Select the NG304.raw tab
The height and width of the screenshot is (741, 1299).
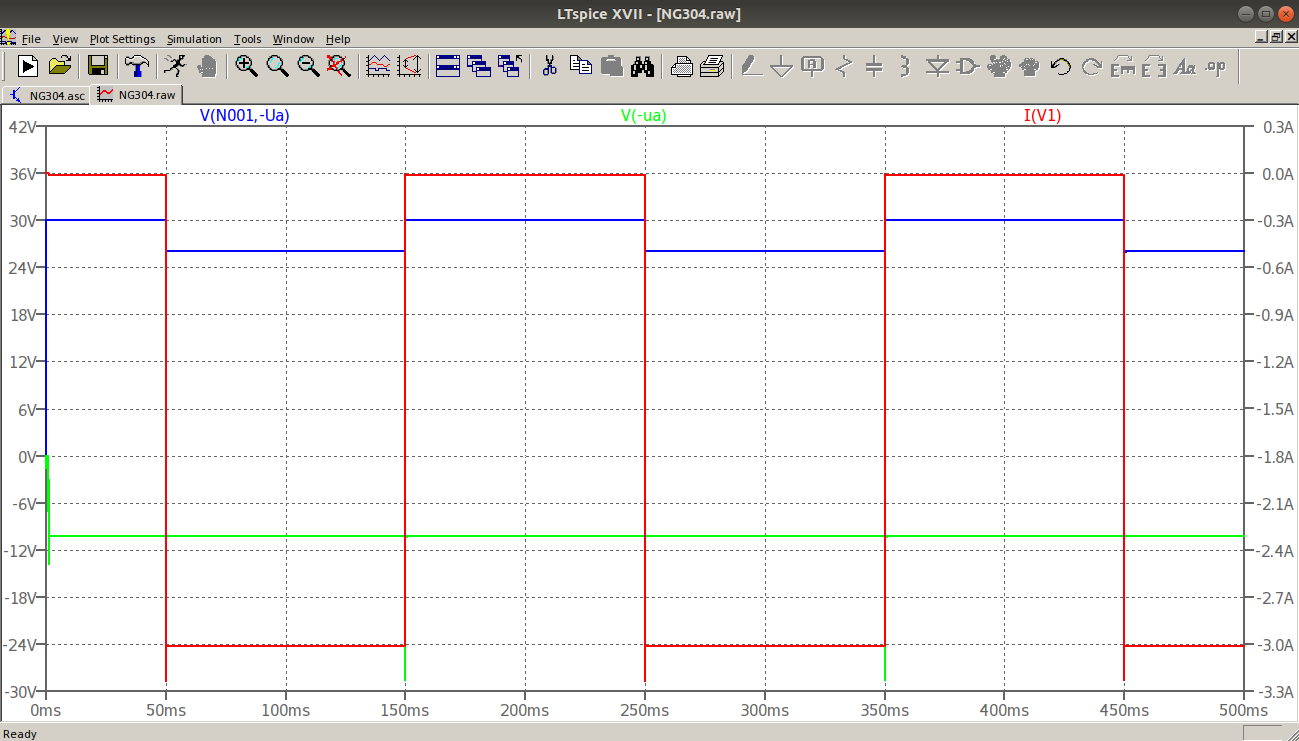click(138, 95)
